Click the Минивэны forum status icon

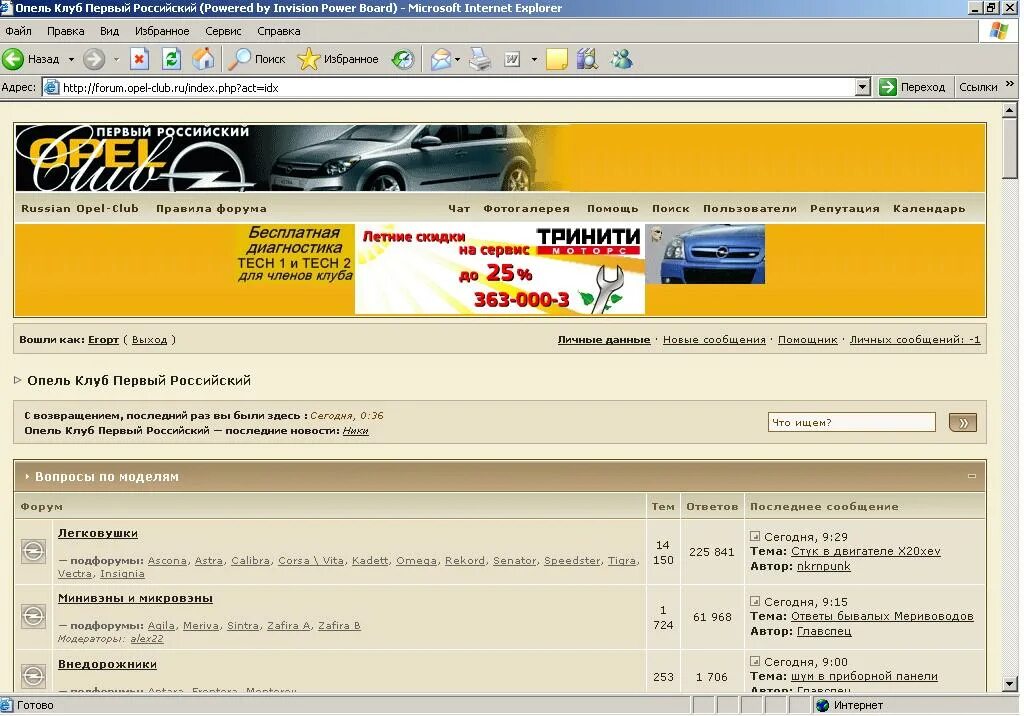[x=33, y=616]
